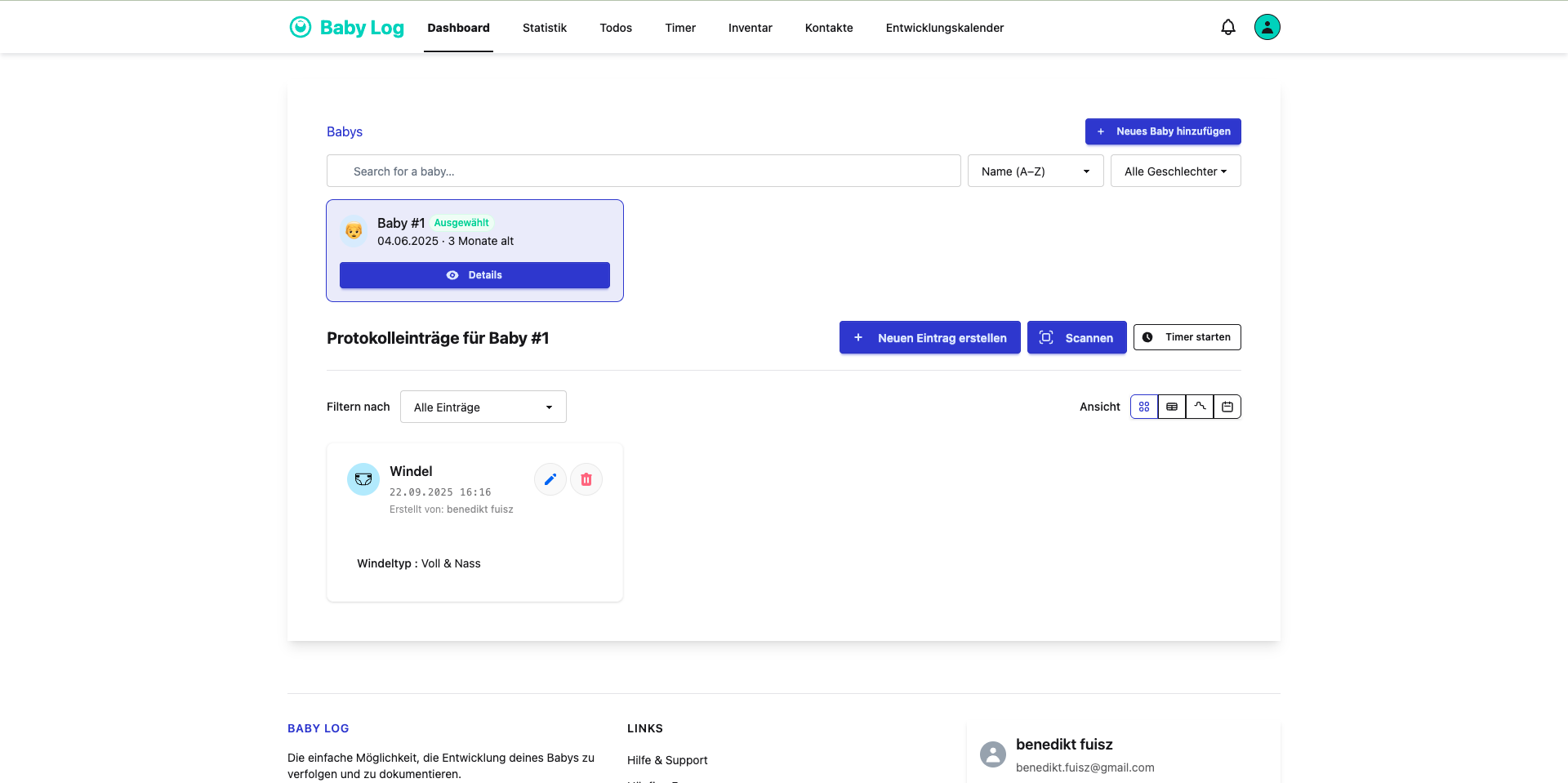Image resolution: width=1568 pixels, height=783 pixels.
Task: Focus the Search for a baby field
Action: 644,171
